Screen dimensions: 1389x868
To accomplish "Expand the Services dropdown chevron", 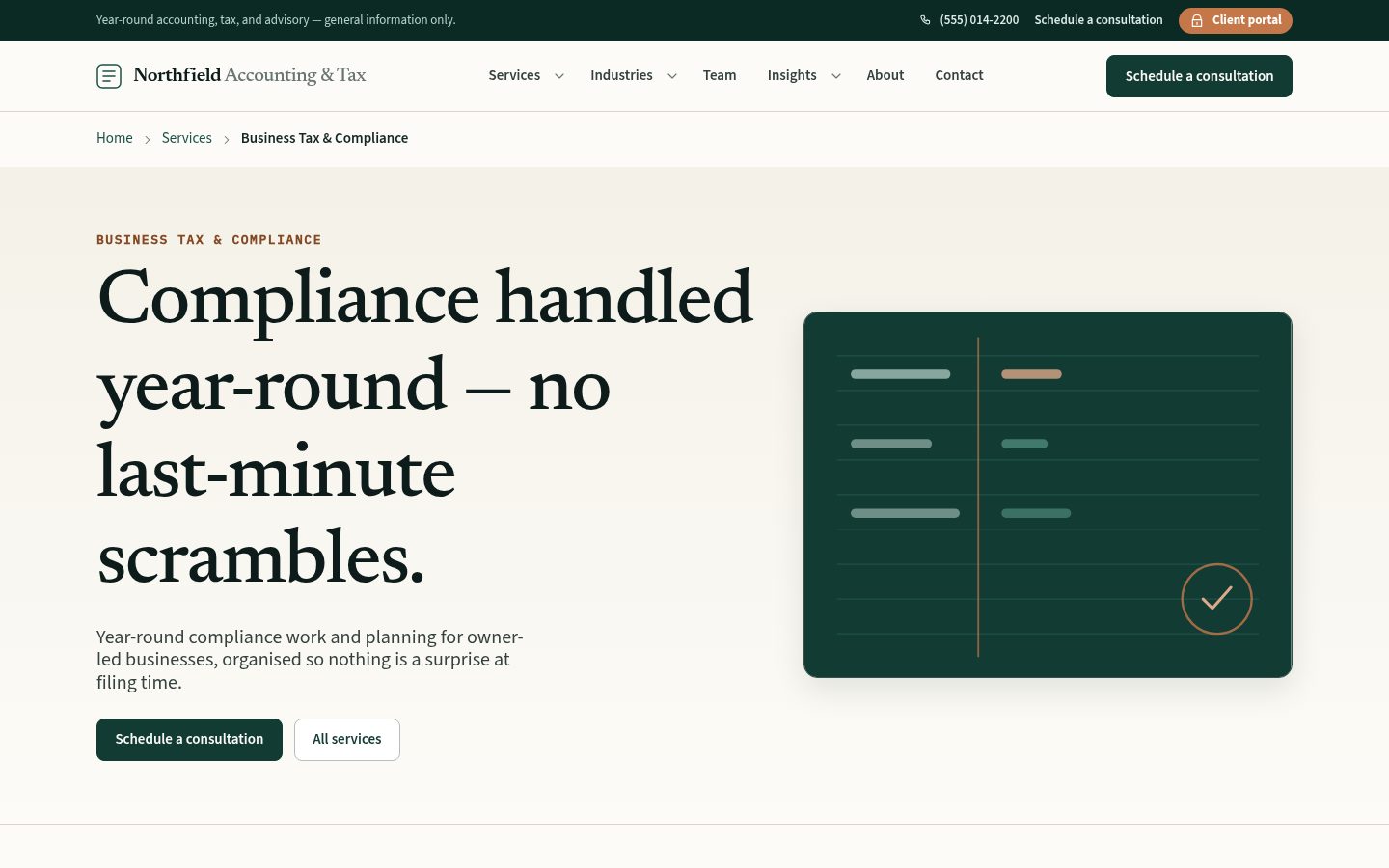I will 559,76.
